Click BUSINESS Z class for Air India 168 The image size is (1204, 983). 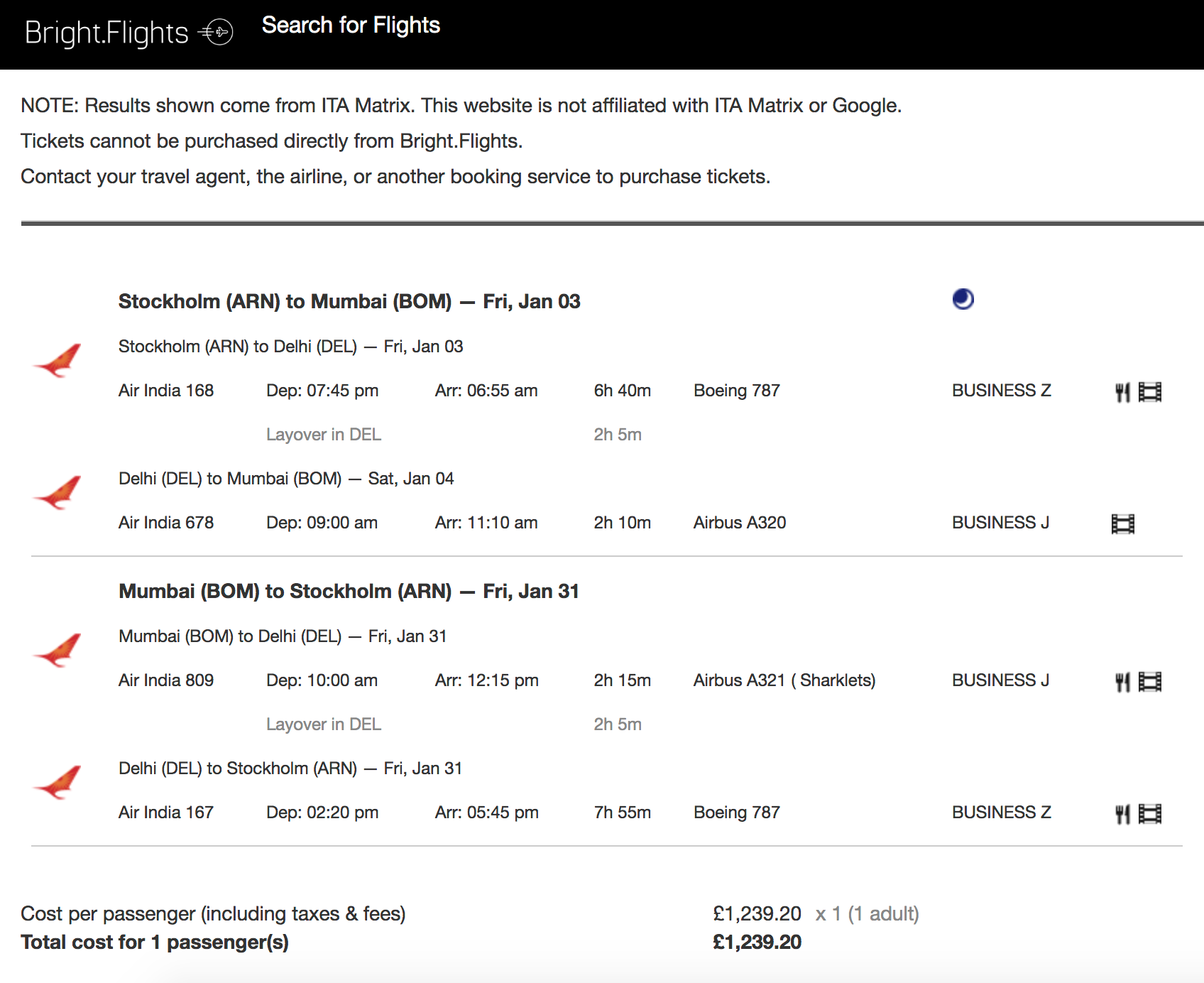[x=1001, y=390]
